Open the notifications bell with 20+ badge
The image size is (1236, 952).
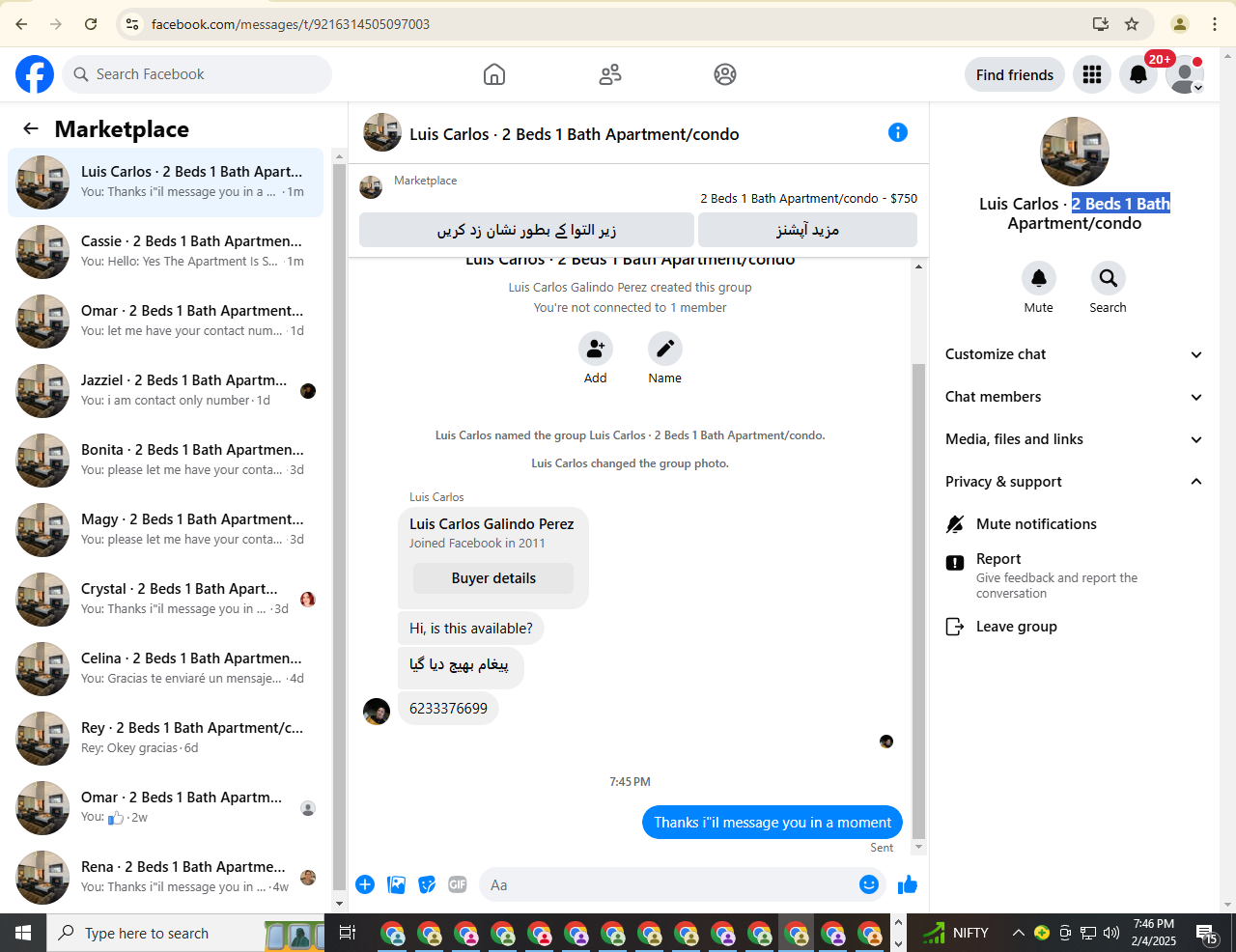point(1138,74)
